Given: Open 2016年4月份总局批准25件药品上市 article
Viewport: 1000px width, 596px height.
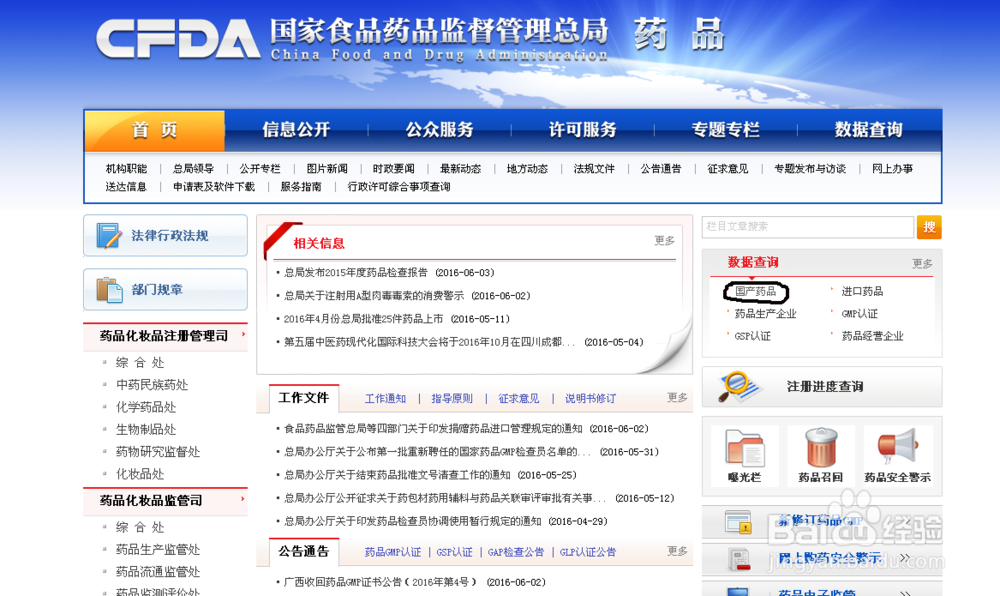Looking at the screenshot, I should coord(364,319).
